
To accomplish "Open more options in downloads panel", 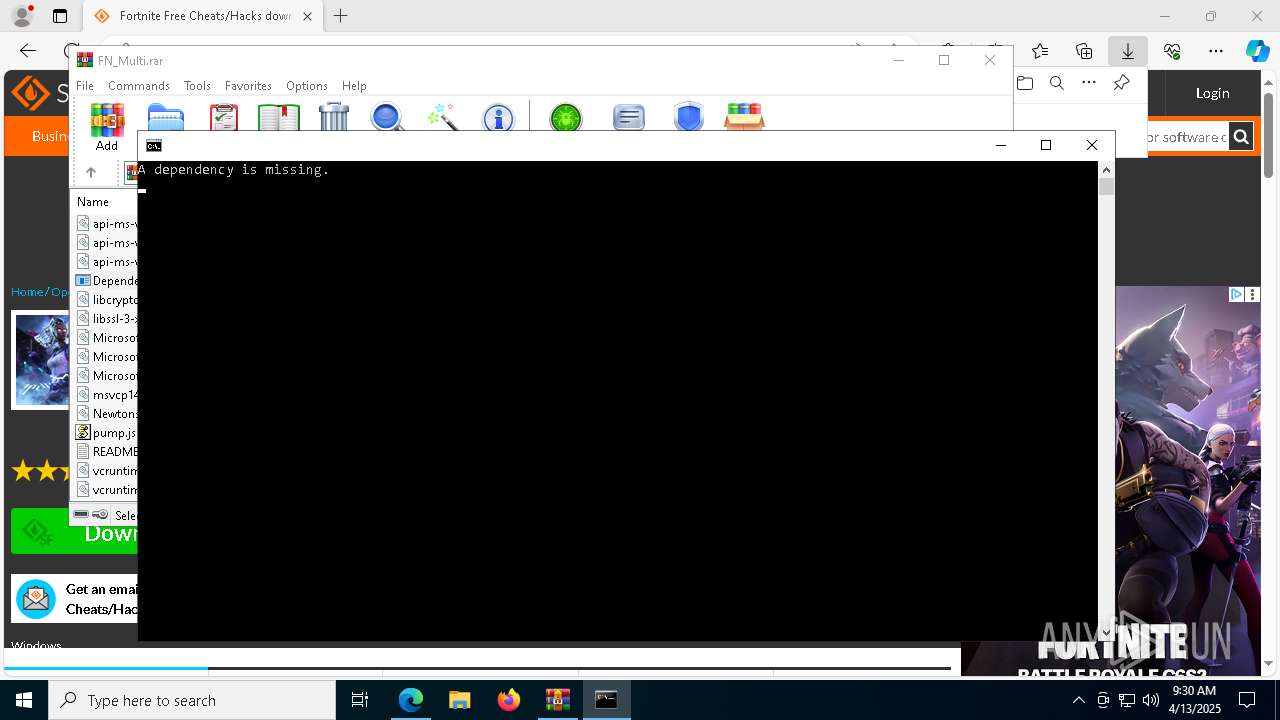I will 1089,83.
